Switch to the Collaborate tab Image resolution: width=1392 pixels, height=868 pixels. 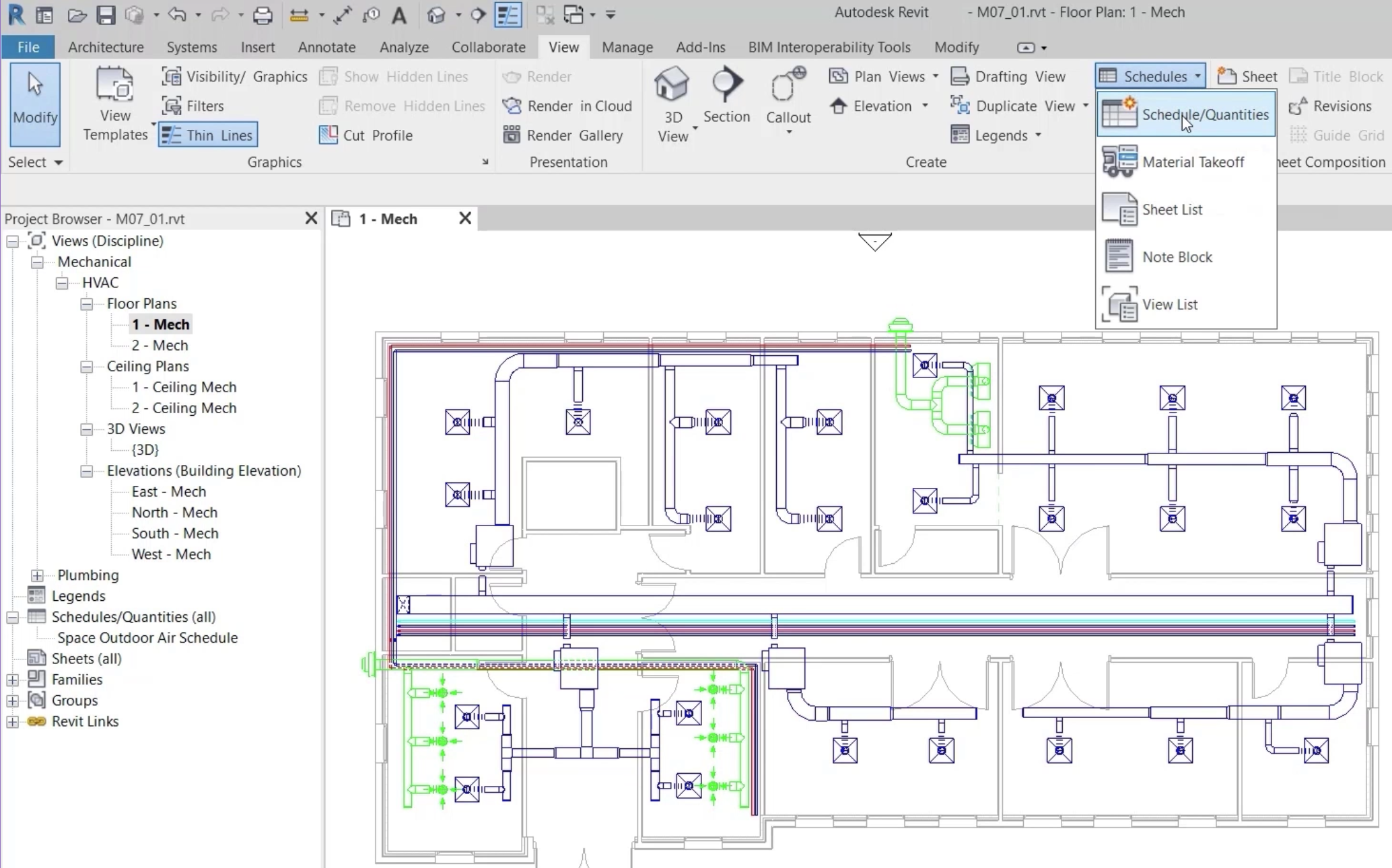coord(489,47)
